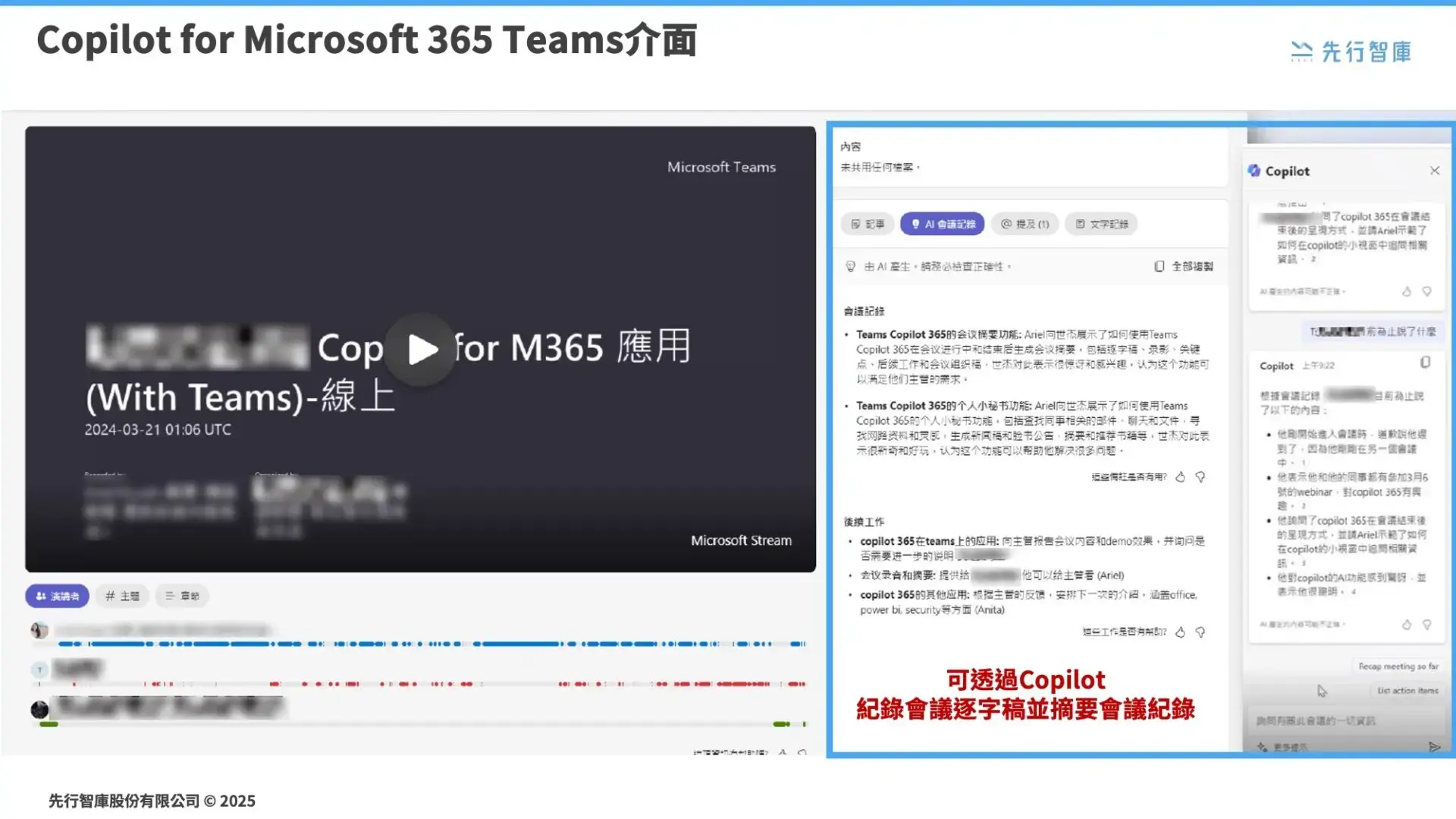Thumbs up the 後續工作 follow-up tasks
Image resolution: width=1456 pixels, height=819 pixels.
pos(1180,632)
